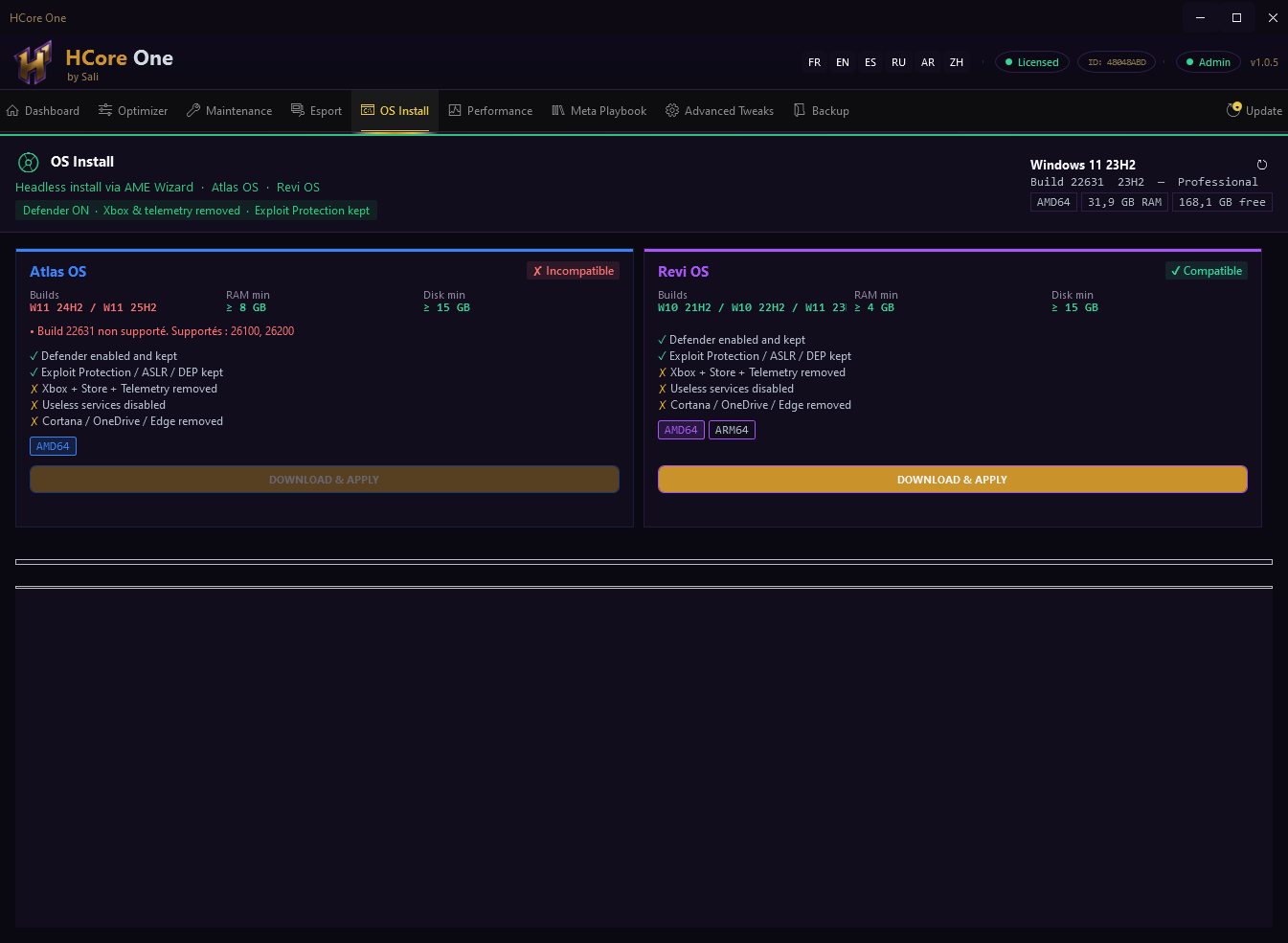Click the Performance chart icon
1288x943 pixels.
pos(455,111)
